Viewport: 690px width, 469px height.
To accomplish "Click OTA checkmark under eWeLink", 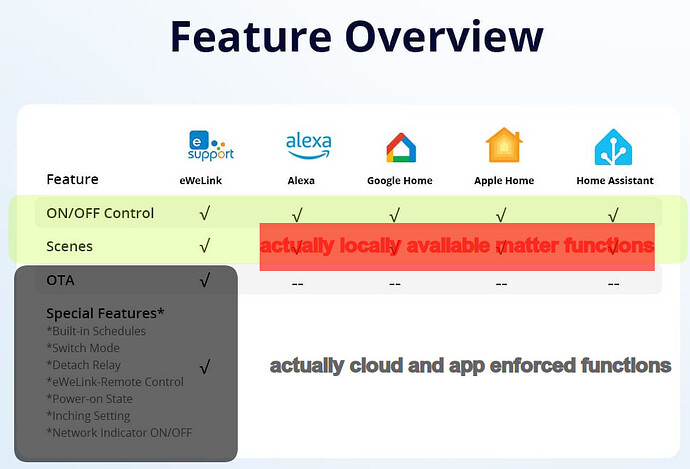I will click(205, 280).
